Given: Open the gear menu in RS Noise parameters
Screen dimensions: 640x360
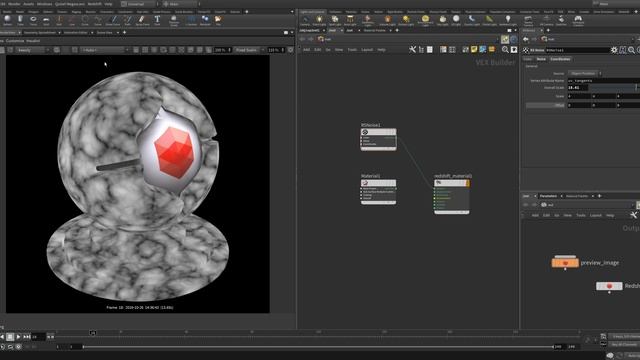Looking at the screenshot, I should click(614, 50).
